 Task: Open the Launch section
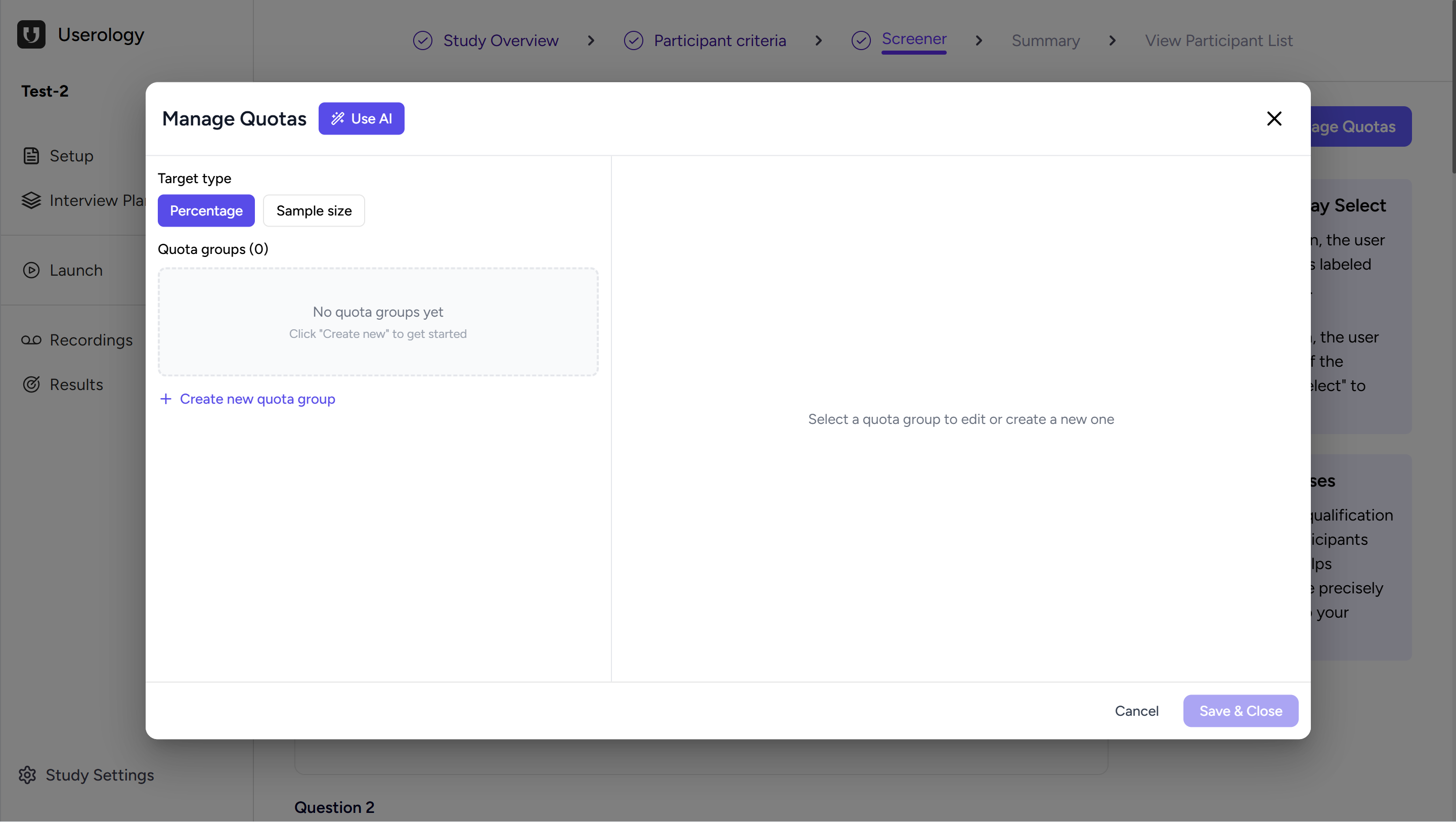[x=76, y=270]
